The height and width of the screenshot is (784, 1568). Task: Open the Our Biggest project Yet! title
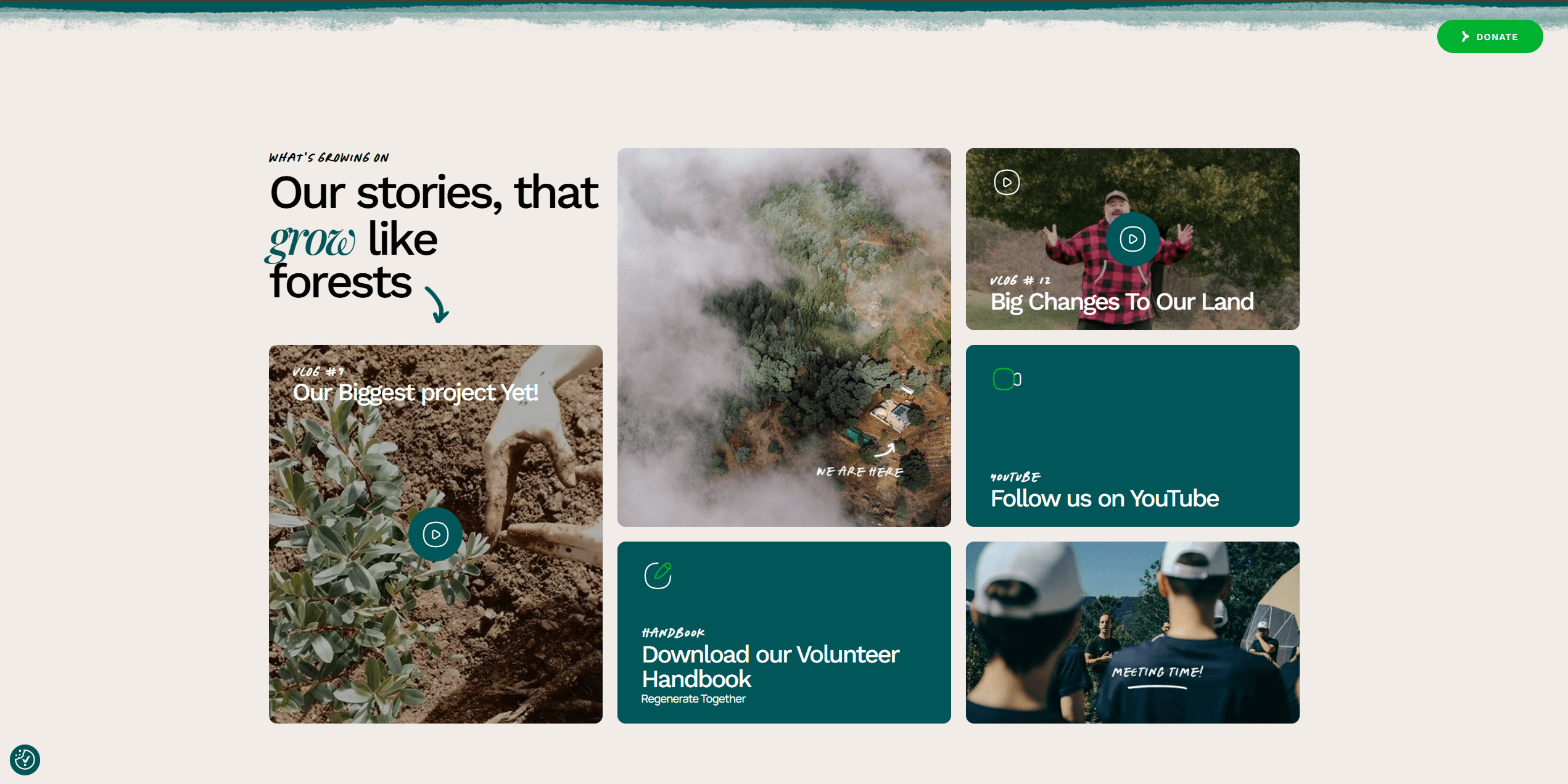[x=415, y=392]
